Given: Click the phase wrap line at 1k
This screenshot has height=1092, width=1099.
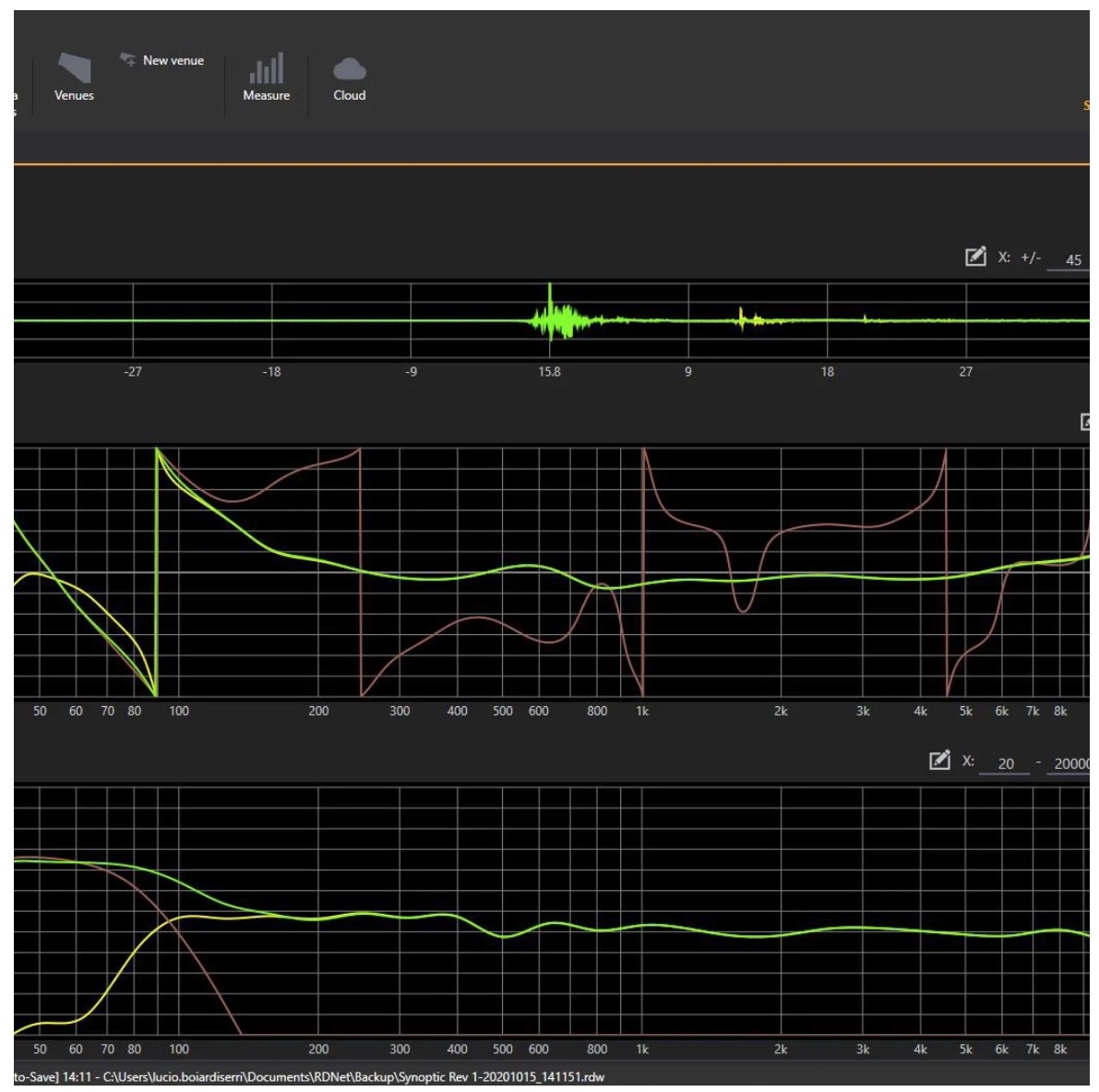Looking at the screenshot, I should (x=642, y=572).
